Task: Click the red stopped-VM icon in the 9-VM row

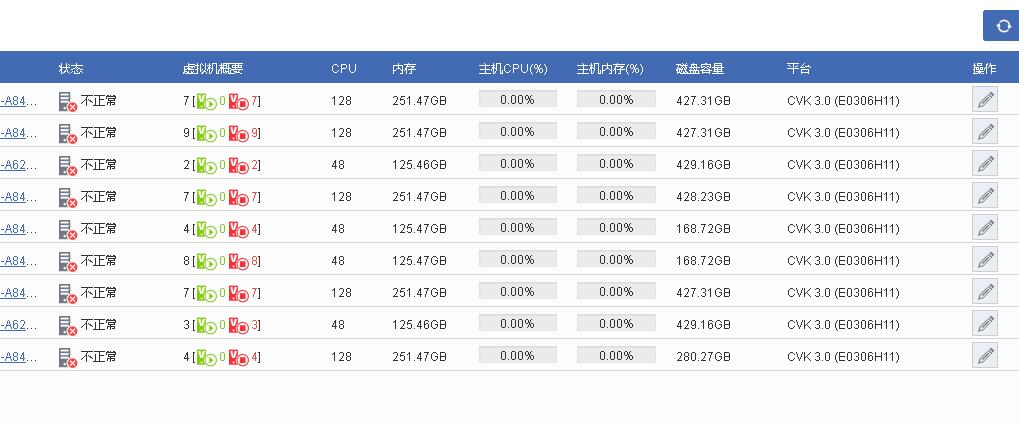Action: (x=239, y=133)
